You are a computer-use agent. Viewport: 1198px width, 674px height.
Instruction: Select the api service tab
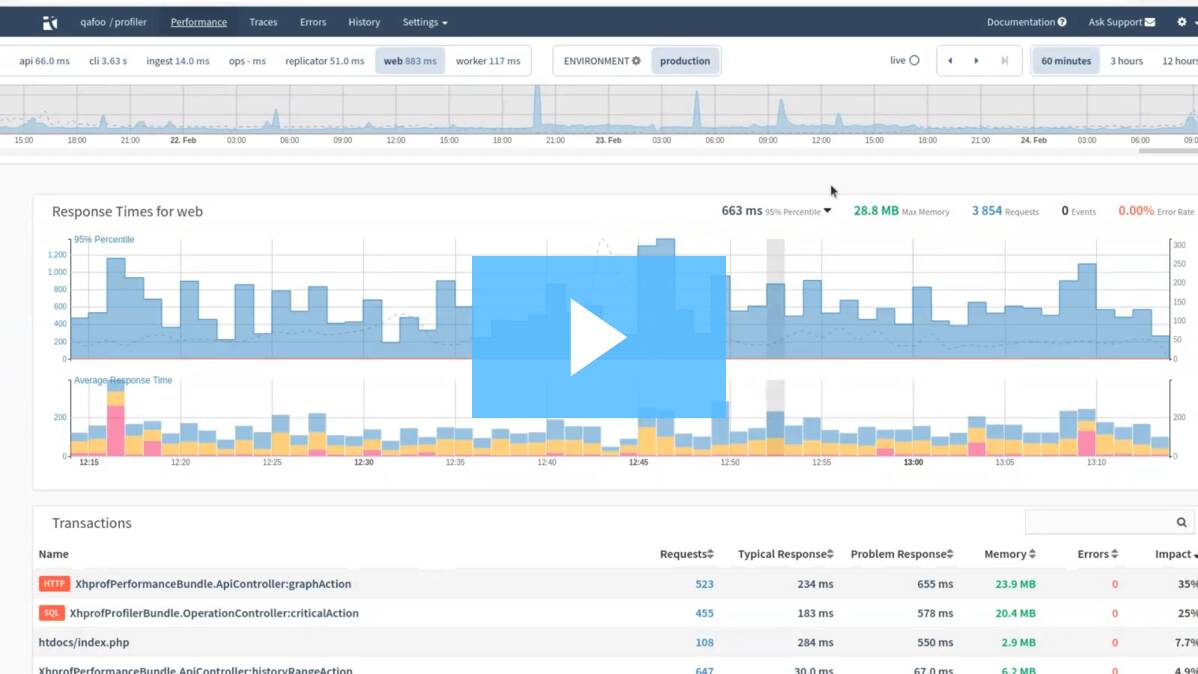[x=44, y=61]
